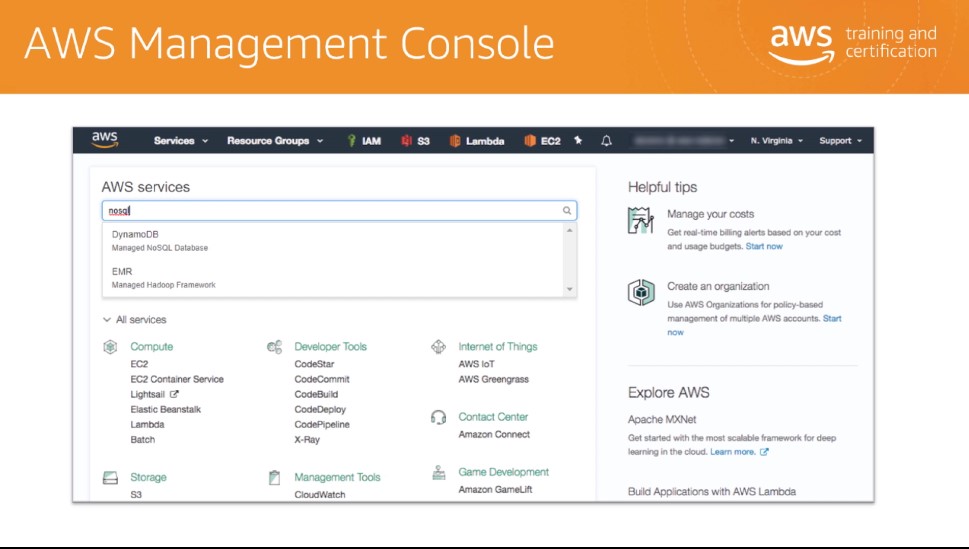Open CodePipeline service
Viewport: 969px width, 549px height.
click(322, 425)
